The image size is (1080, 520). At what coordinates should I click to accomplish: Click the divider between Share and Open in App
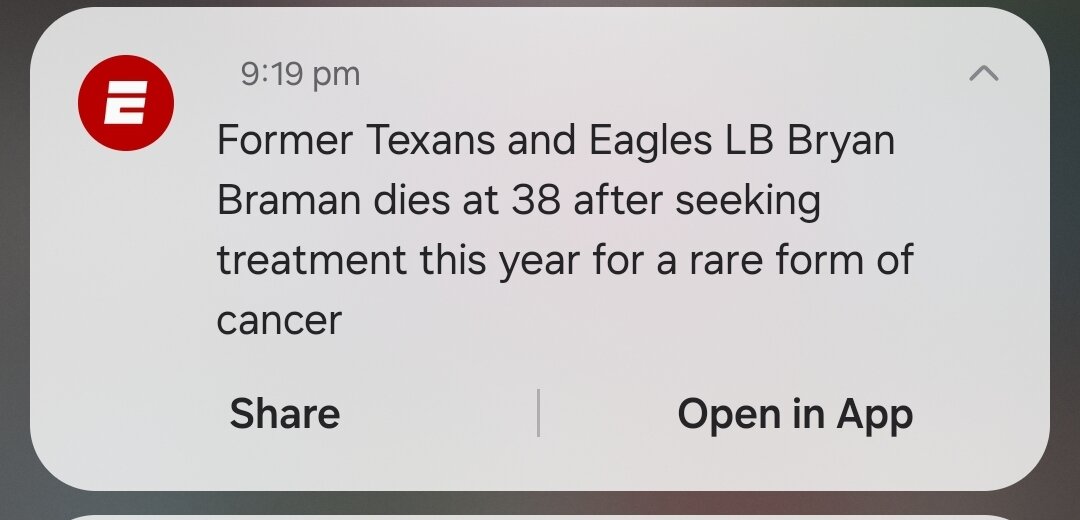[538, 413]
